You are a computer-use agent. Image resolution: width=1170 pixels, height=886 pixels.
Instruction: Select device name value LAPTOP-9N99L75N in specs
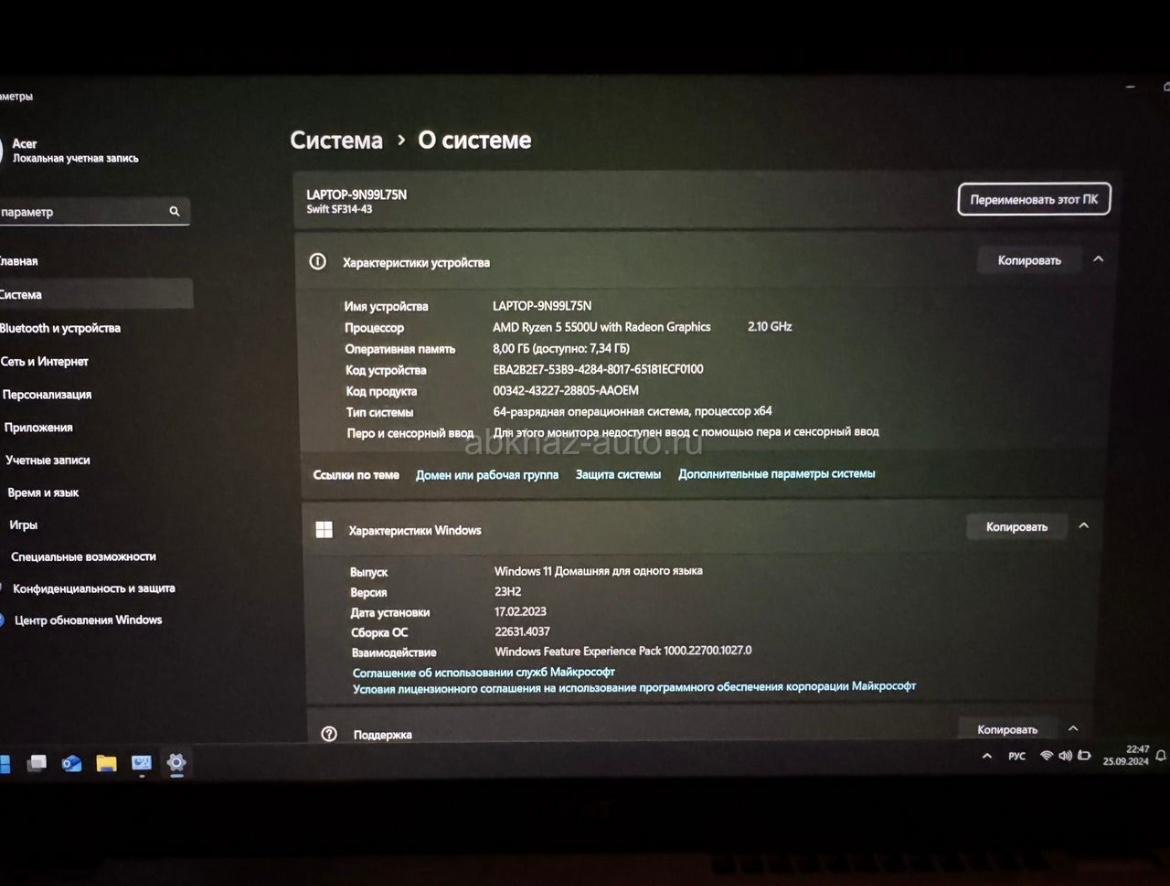point(542,306)
